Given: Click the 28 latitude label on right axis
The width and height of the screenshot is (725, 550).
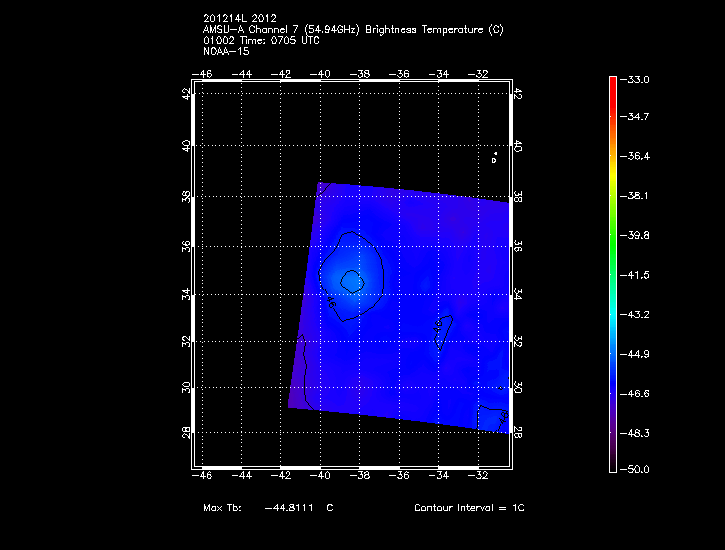Looking at the screenshot, I should 517,432.
